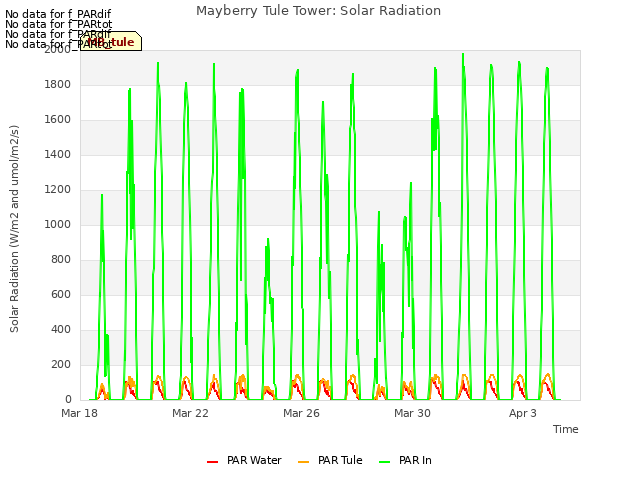
Task: Click the Mar 18 x-axis label
Action: [80, 413]
